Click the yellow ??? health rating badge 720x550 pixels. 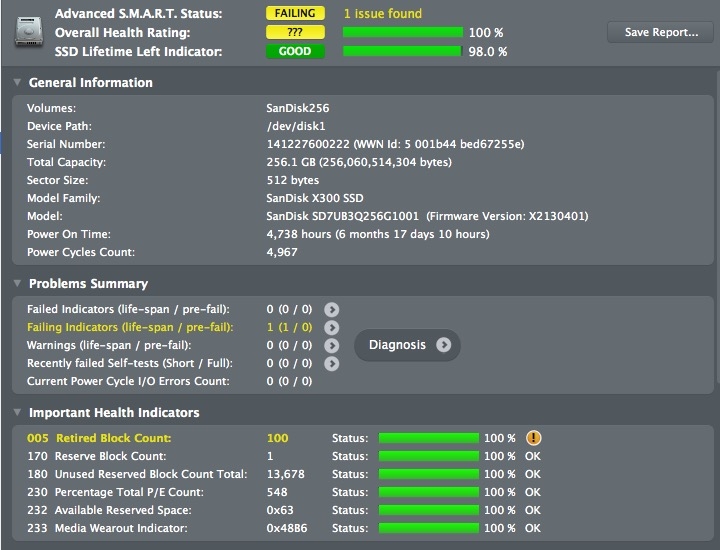(x=295, y=33)
